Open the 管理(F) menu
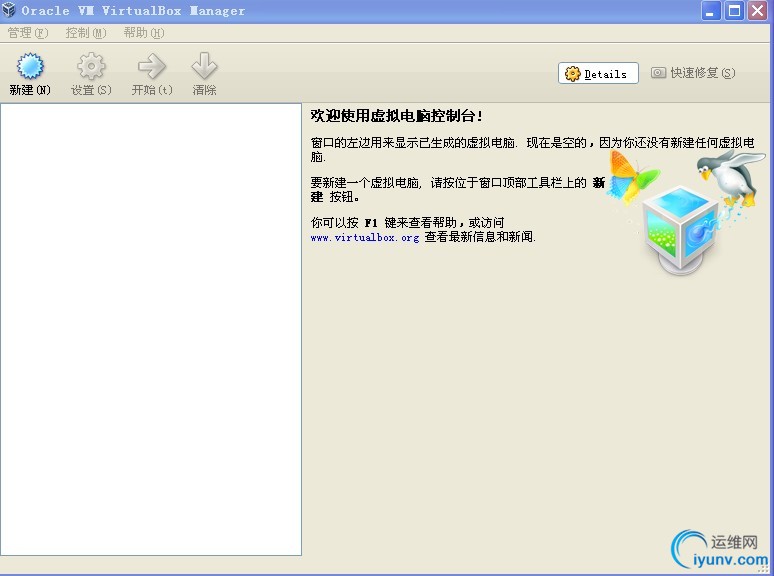Screen dimensions: 774x576 coord(28,33)
